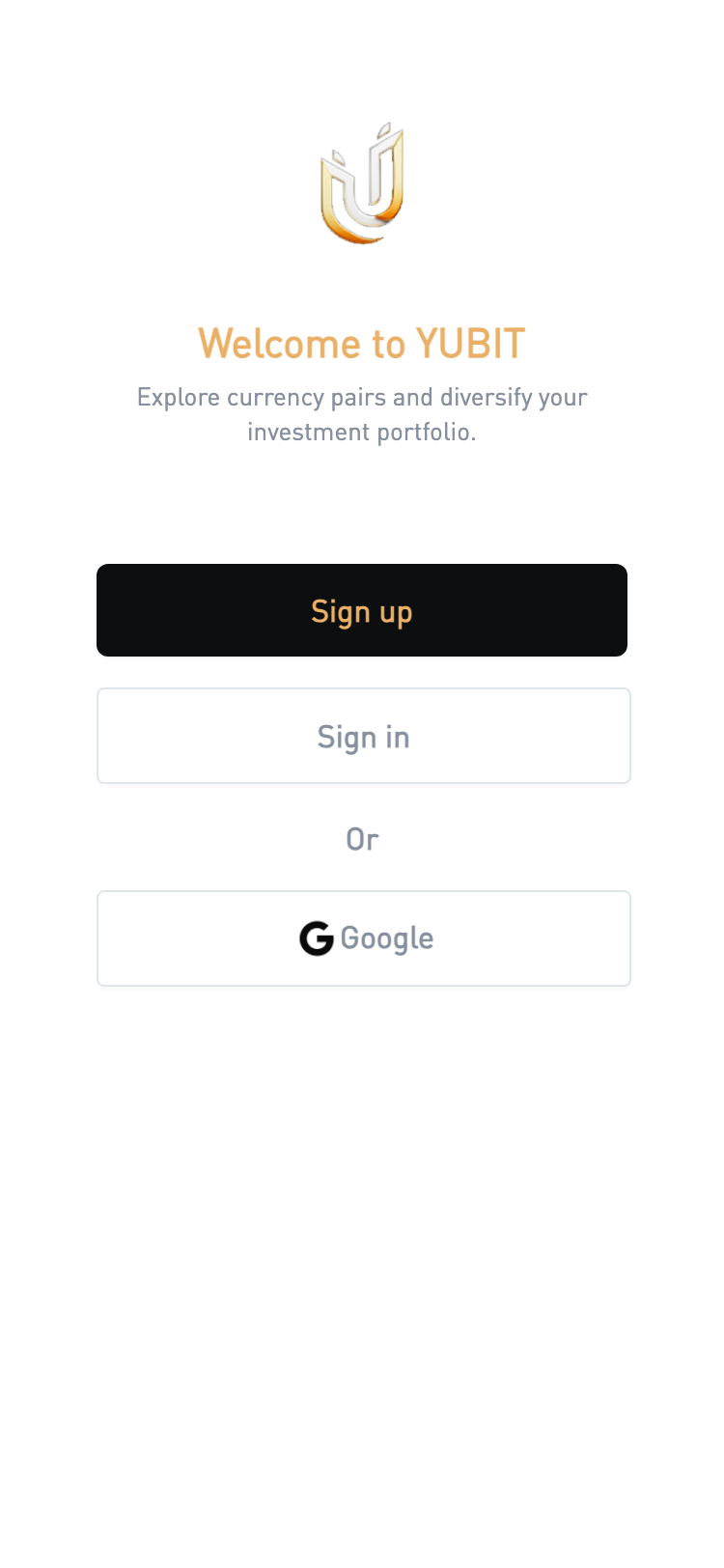The image size is (724, 1568).
Task: Authenticate using the Google sign-in option
Action: coord(364,938)
